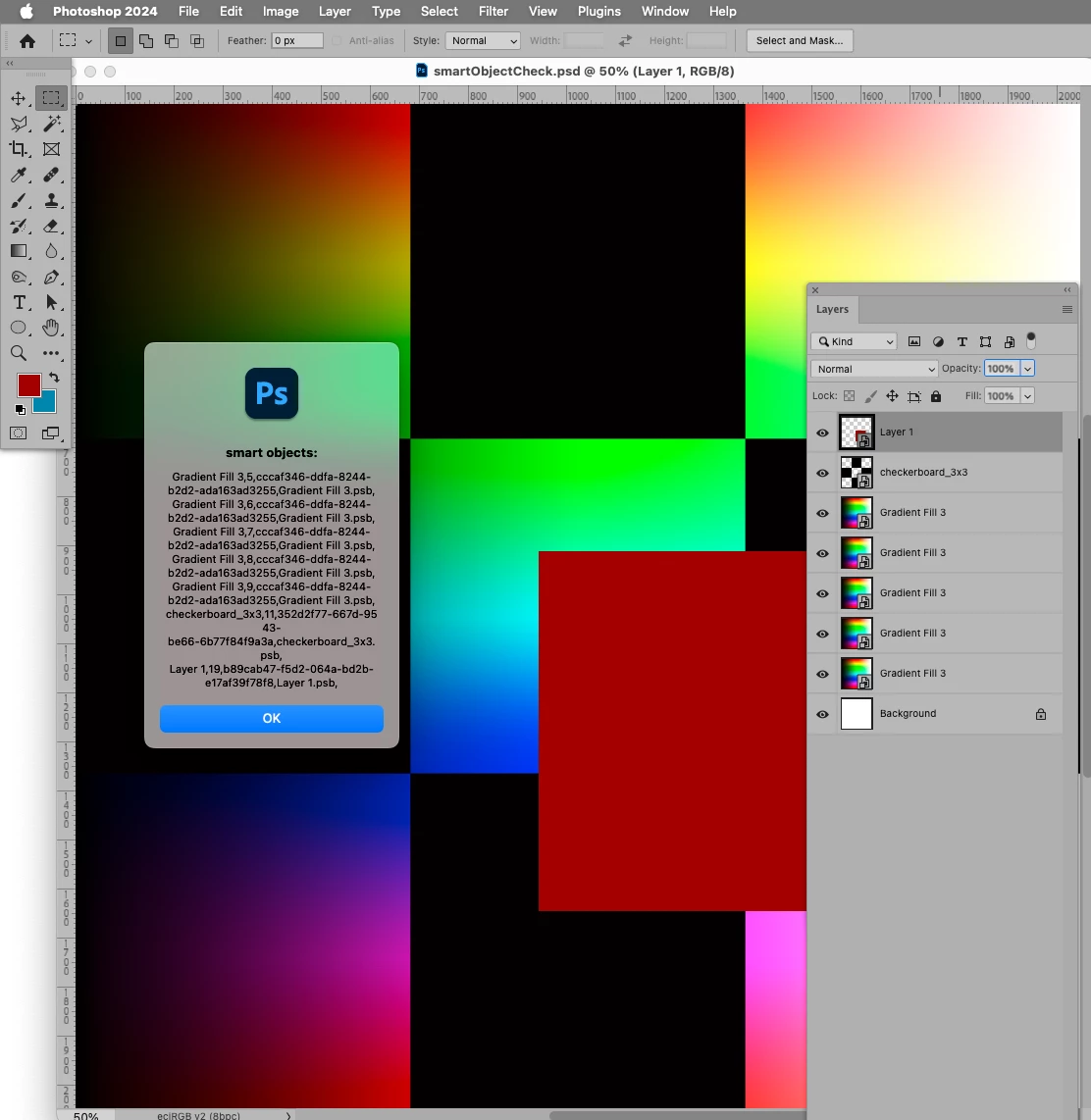Viewport: 1091px width, 1120px height.
Task: Collapse the Layers panel to icons
Action: (1066, 290)
